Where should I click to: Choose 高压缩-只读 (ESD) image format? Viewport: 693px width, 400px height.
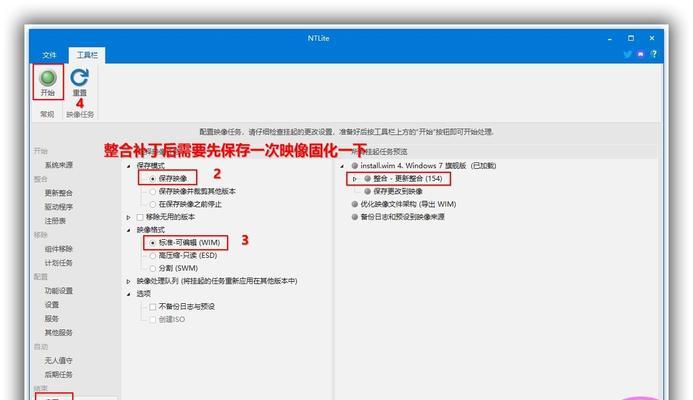coord(152,255)
